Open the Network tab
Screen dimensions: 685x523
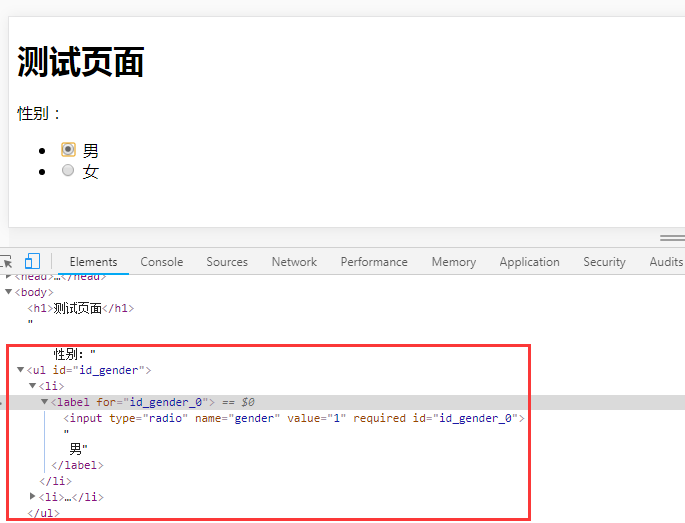point(294,262)
